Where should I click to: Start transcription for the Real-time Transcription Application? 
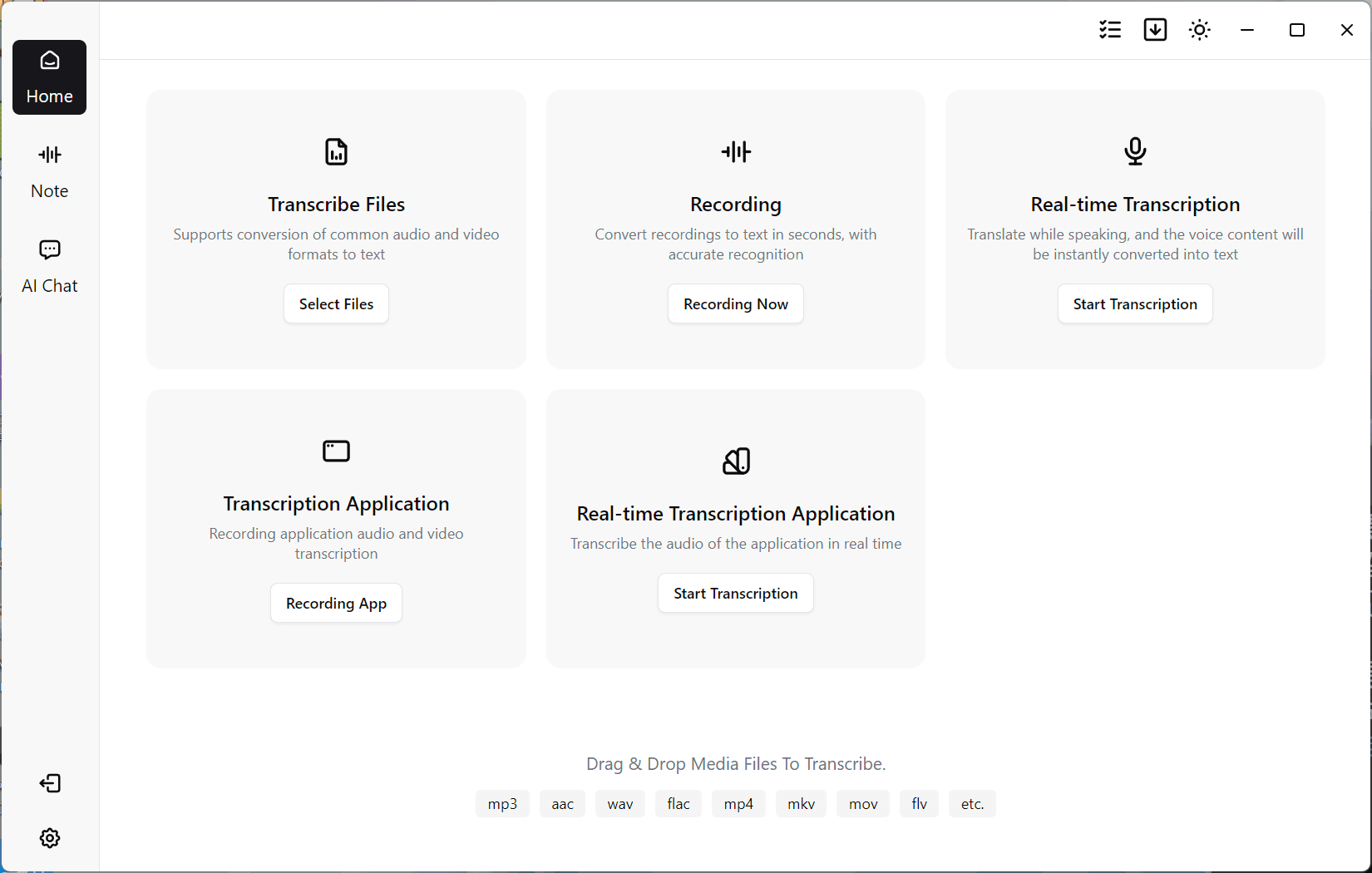(x=735, y=593)
